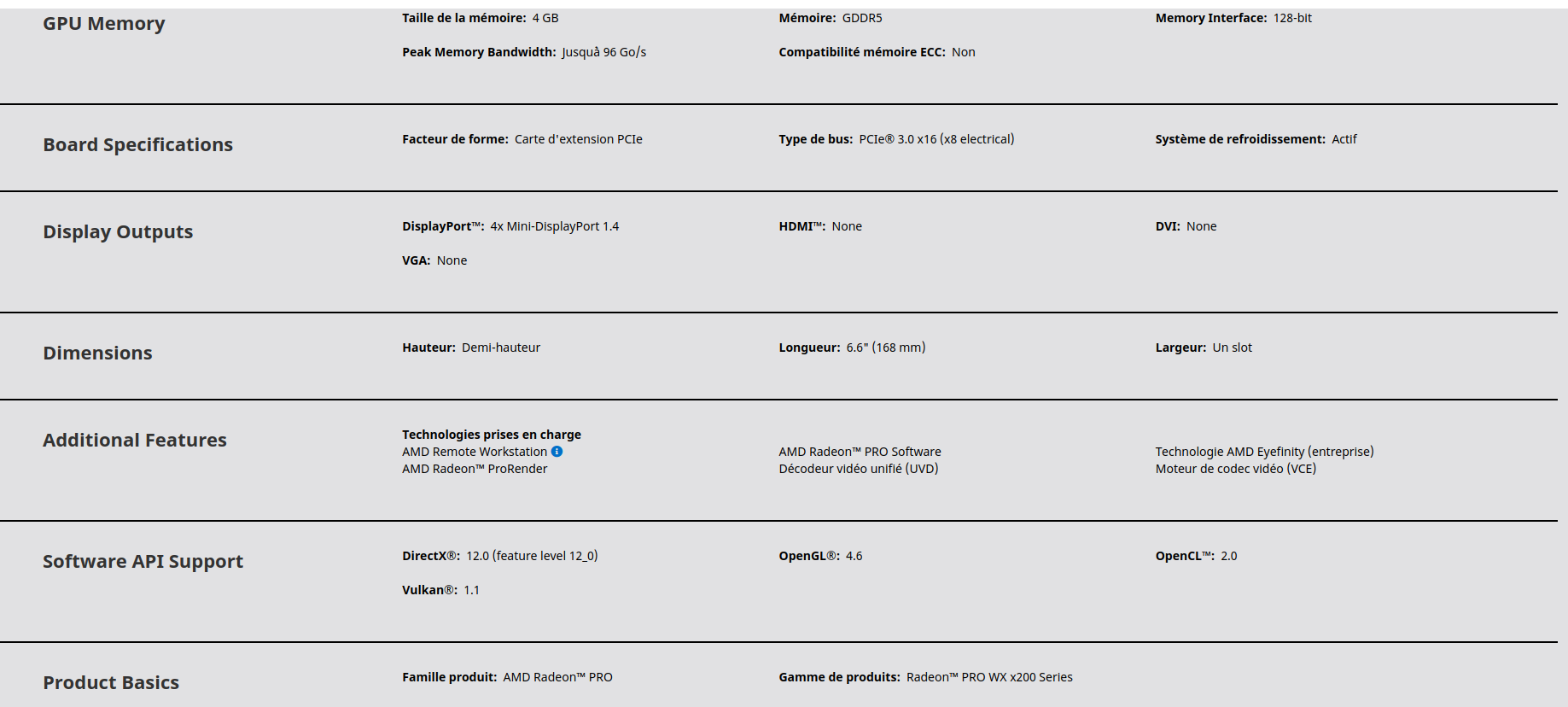Click the Type de bus PCIe value

(936, 139)
